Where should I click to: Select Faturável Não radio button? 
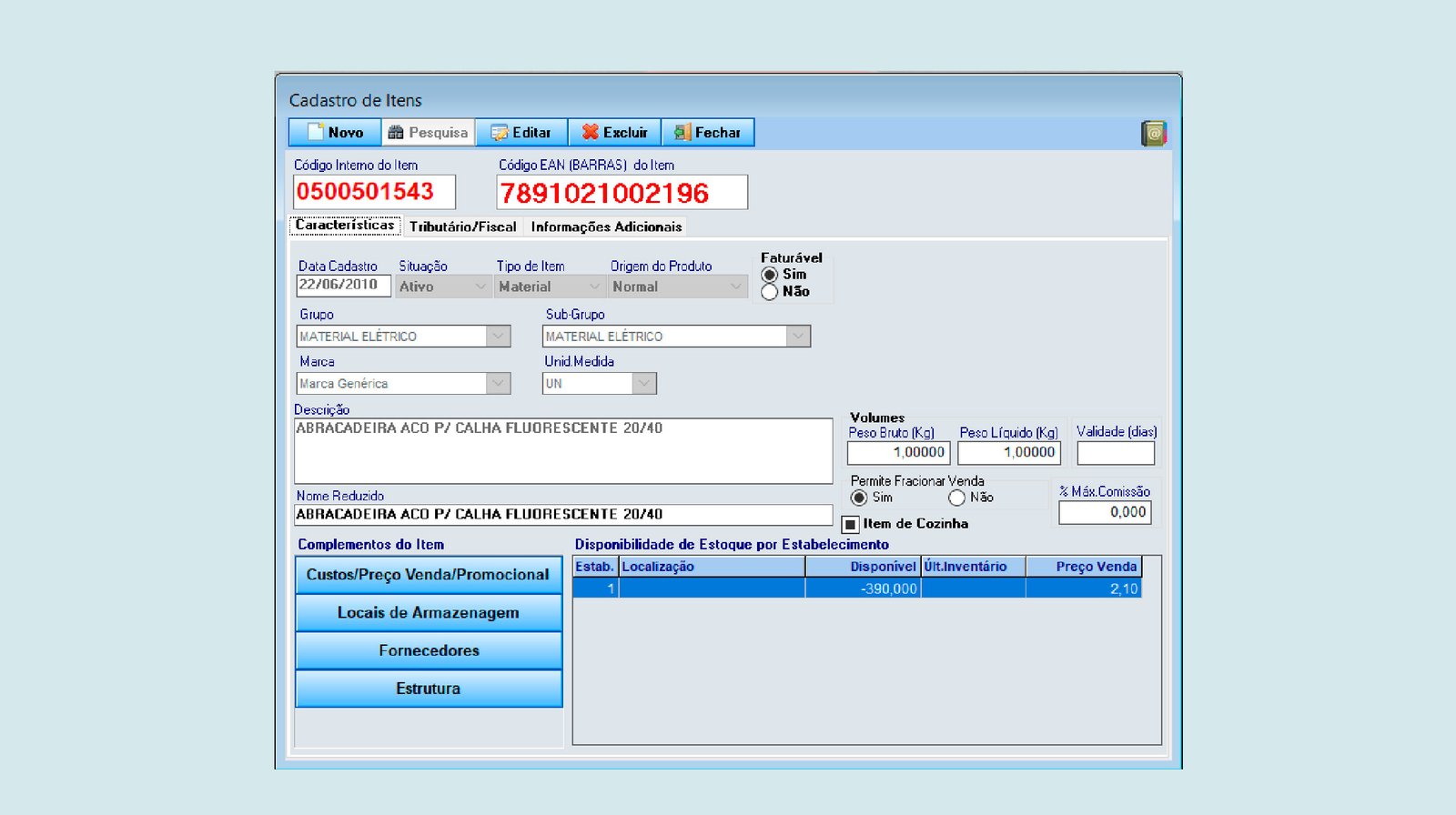(x=770, y=292)
